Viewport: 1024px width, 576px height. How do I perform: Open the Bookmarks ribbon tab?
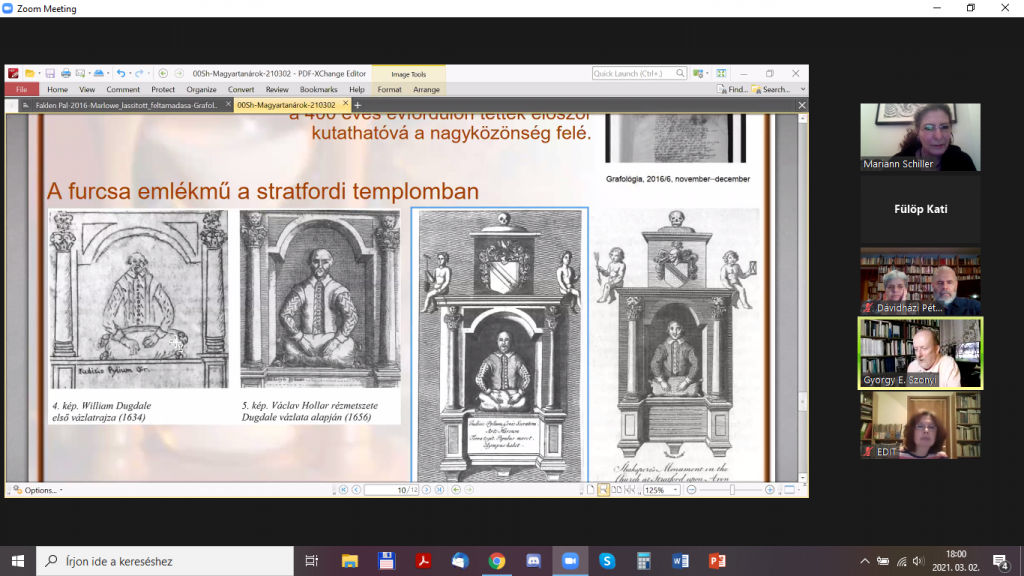[x=319, y=89]
